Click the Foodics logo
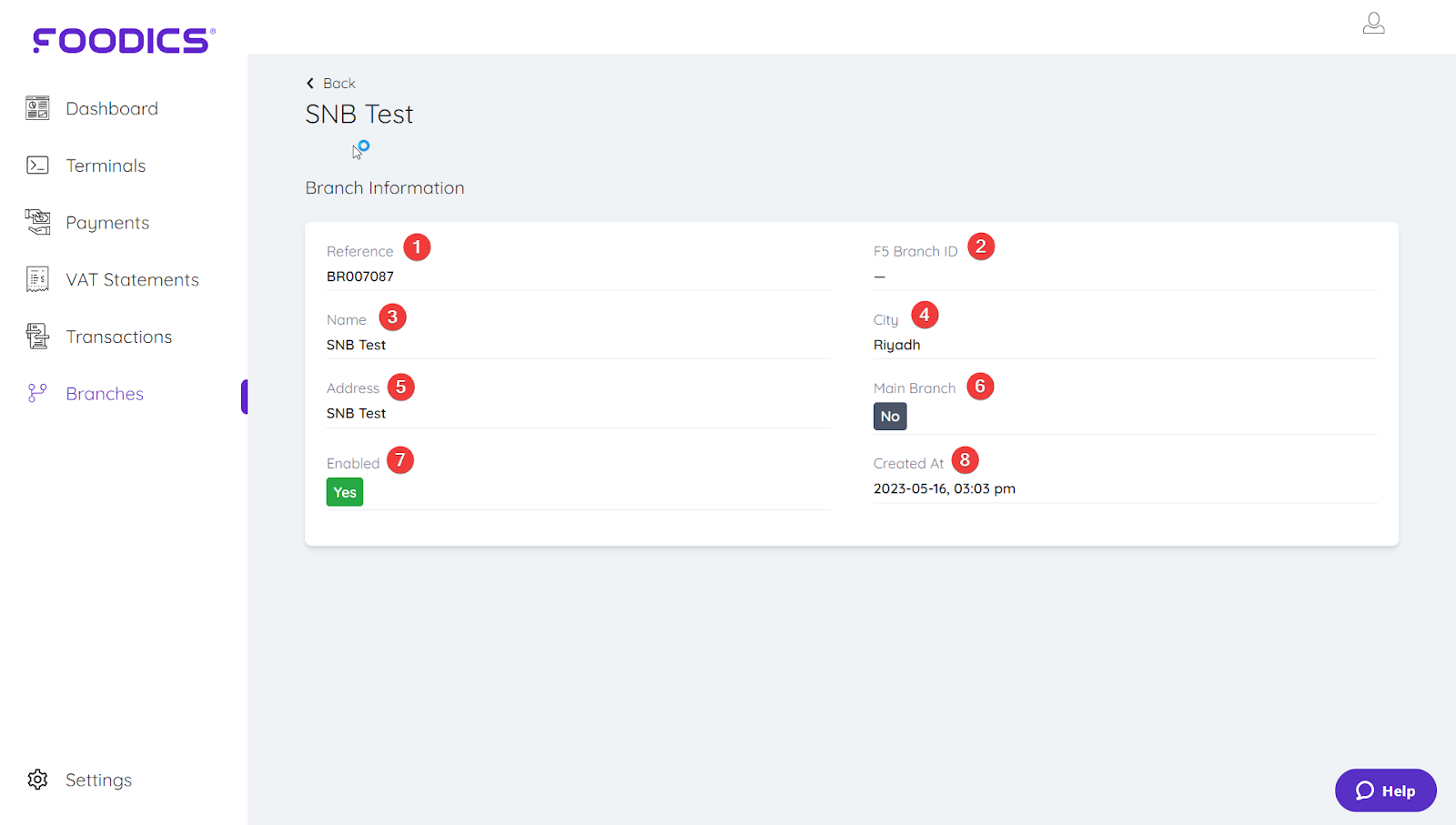 click(124, 40)
